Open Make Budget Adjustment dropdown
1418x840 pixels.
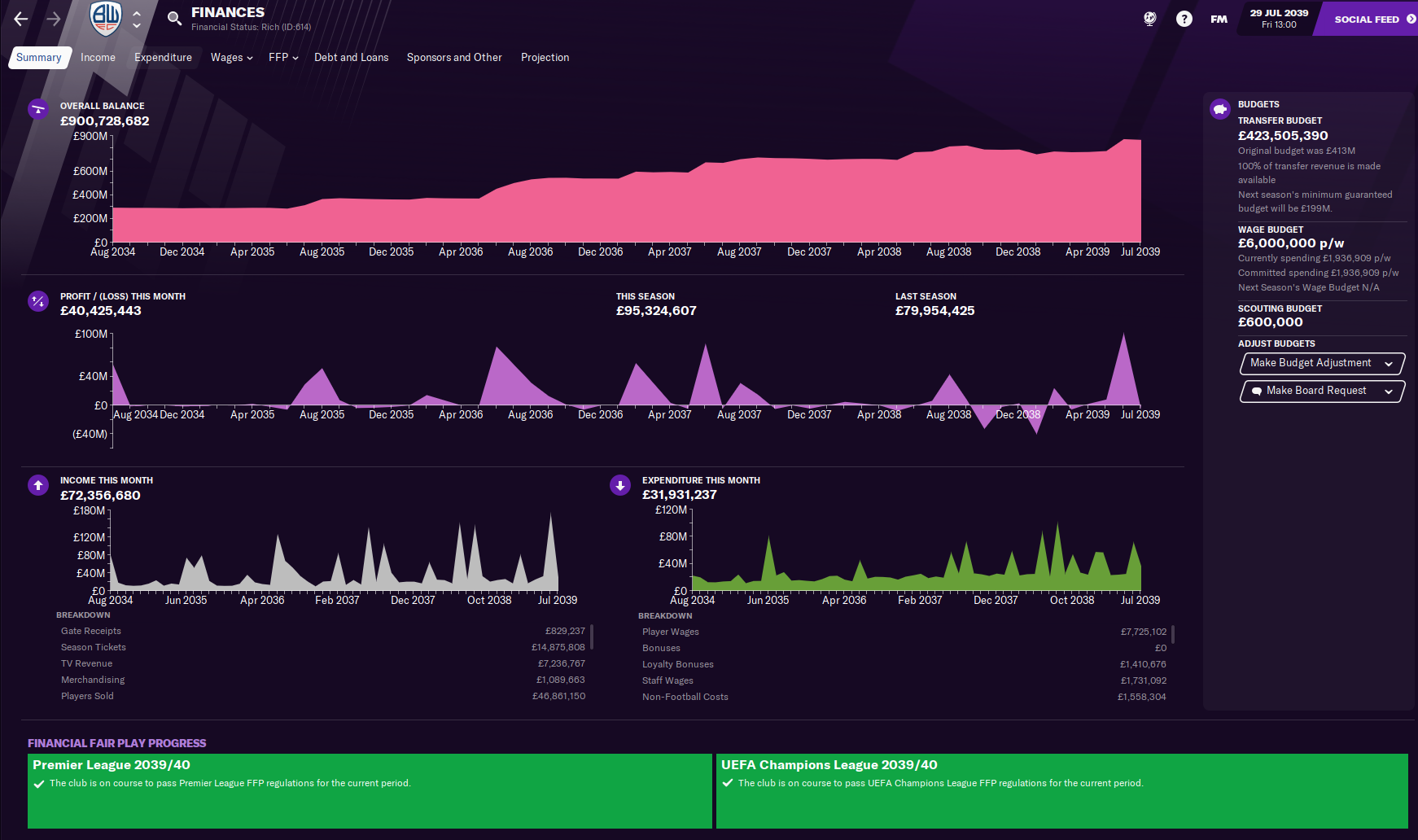pos(1321,363)
